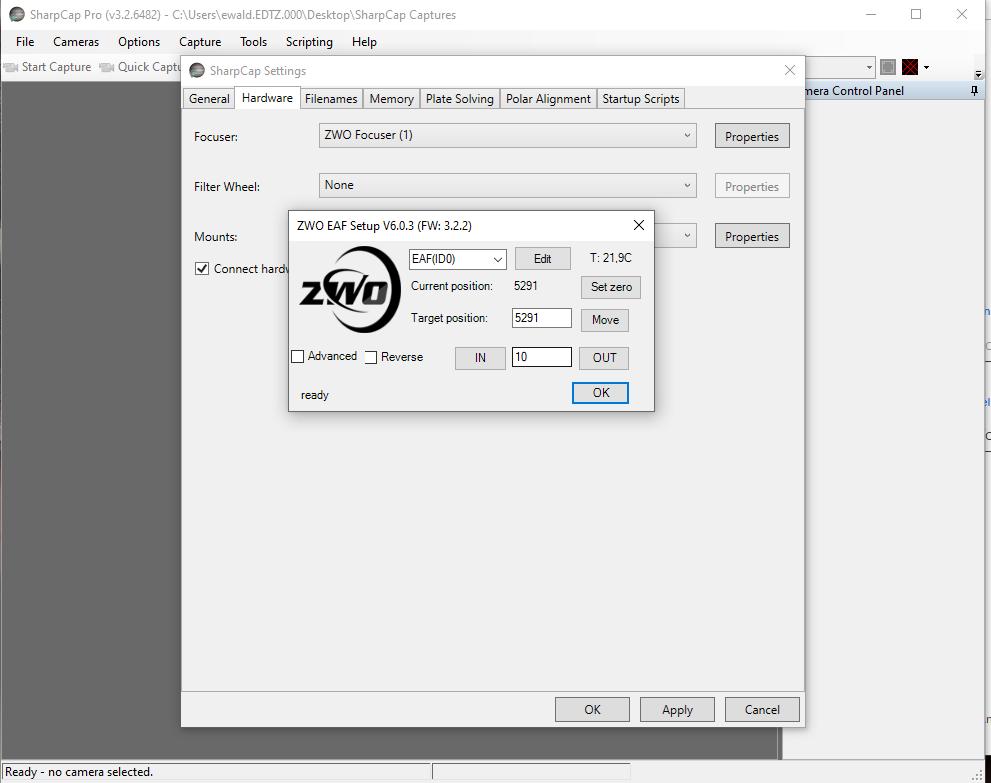The width and height of the screenshot is (991, 783).
Task: Click the Move button
Action: (605, 320)
